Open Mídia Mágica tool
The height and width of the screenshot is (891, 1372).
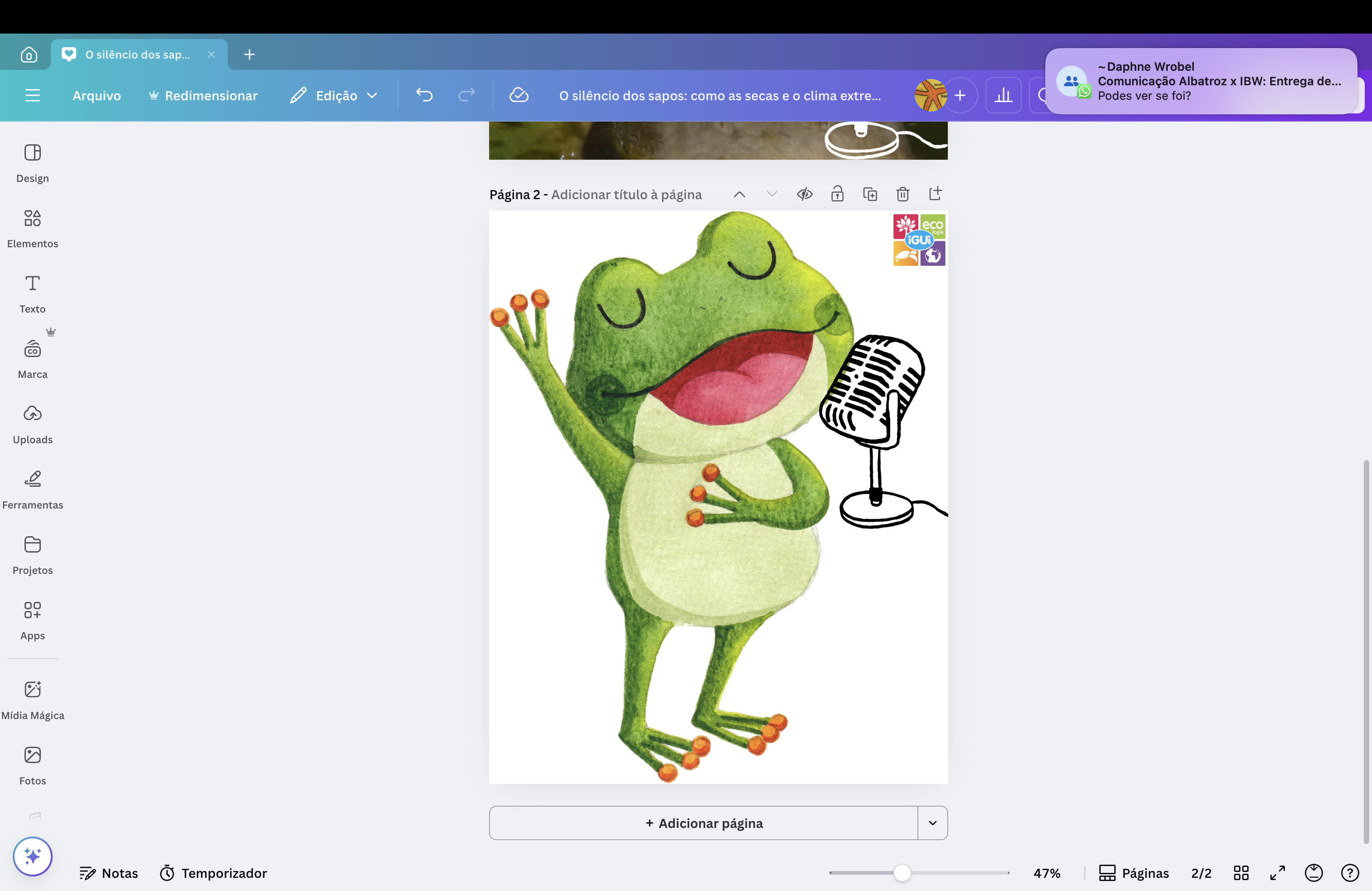[32, 699]
